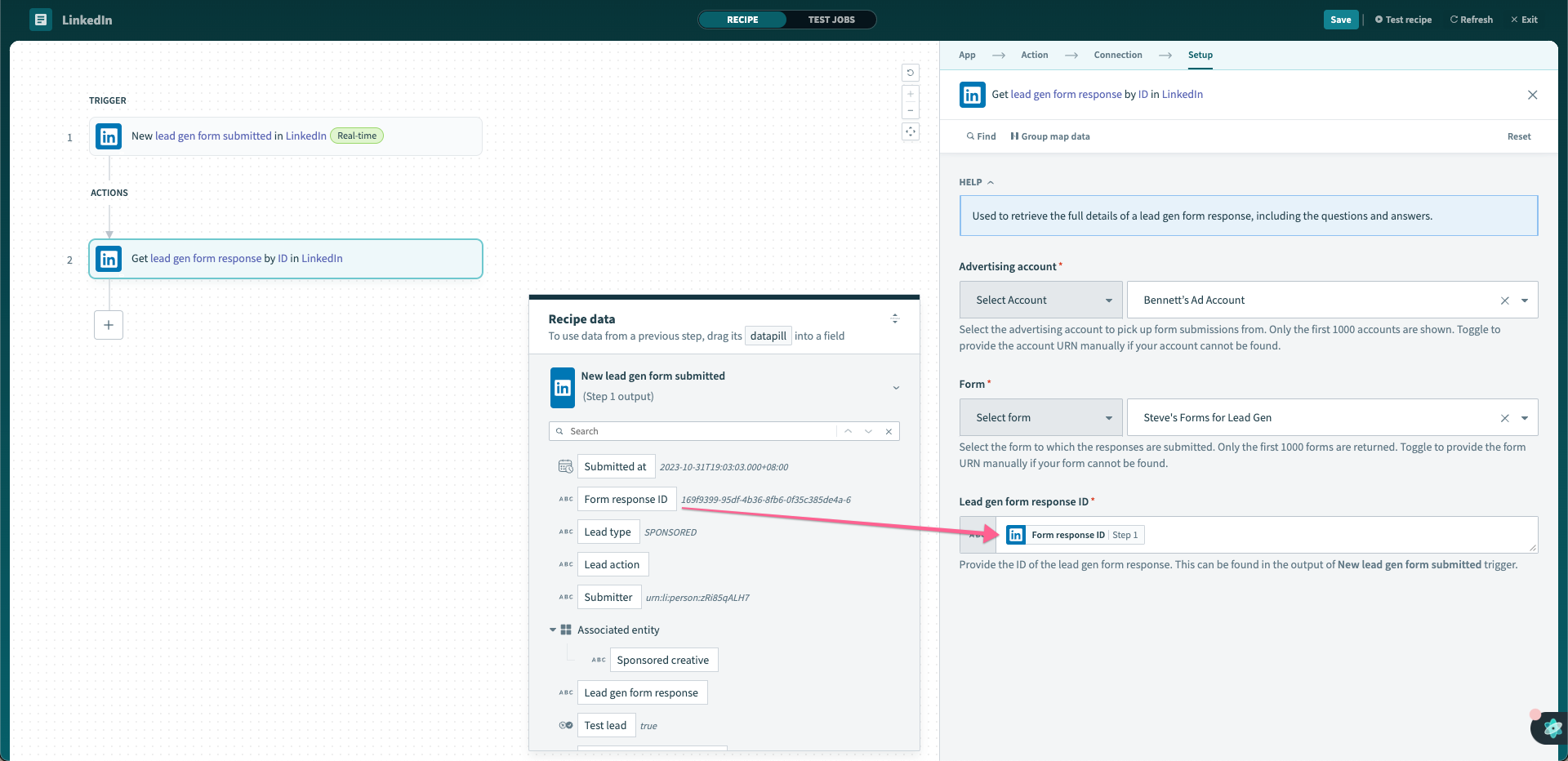Image resolution: width=1568 pixels, height=761 pixels.
Task: Open the Connection step in the breadcrumb
Action: click(1117, 55)
